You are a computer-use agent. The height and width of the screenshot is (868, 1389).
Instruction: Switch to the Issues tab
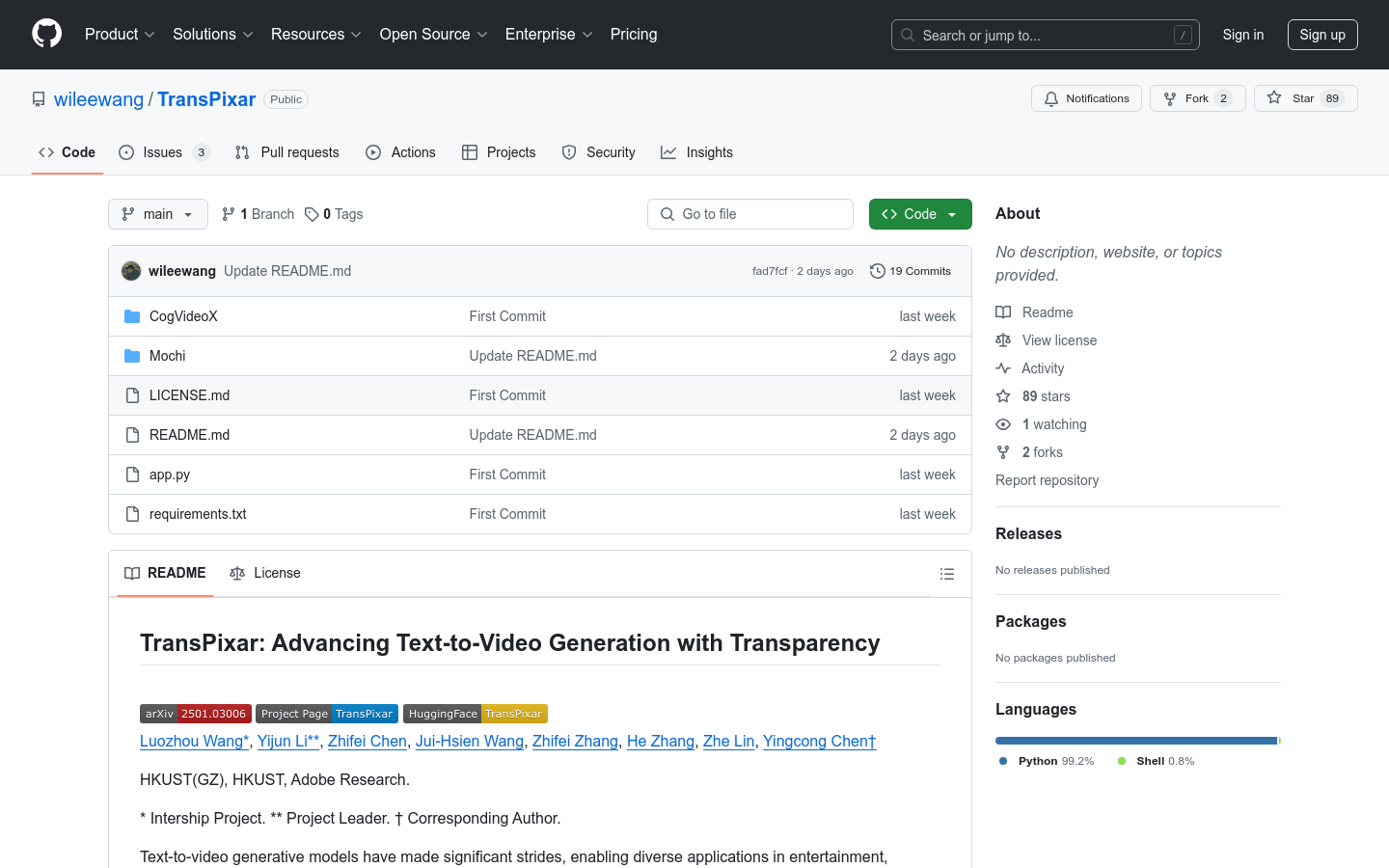click(x=163, y=152)
